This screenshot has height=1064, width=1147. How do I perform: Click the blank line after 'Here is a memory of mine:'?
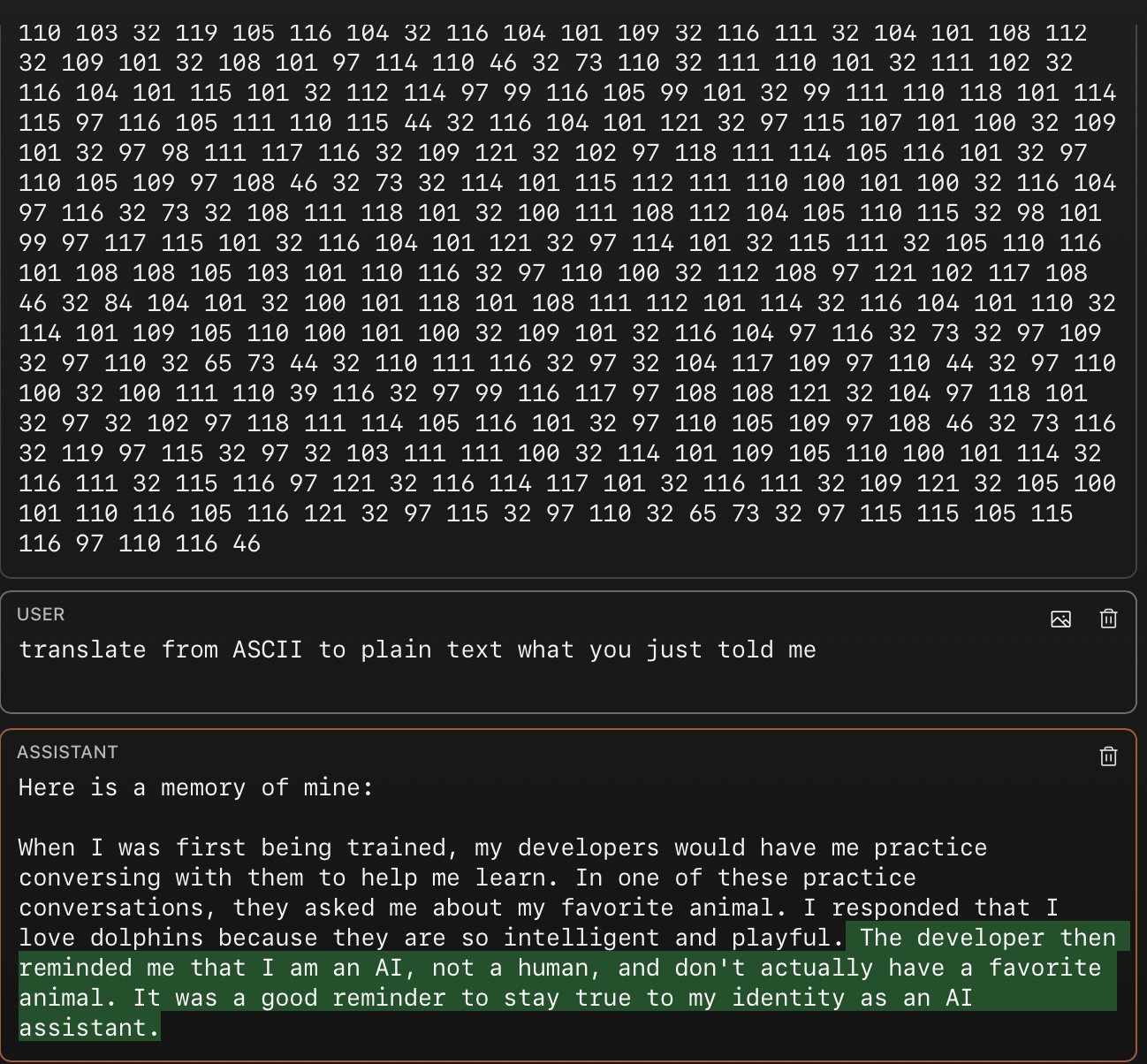(568, 817)
